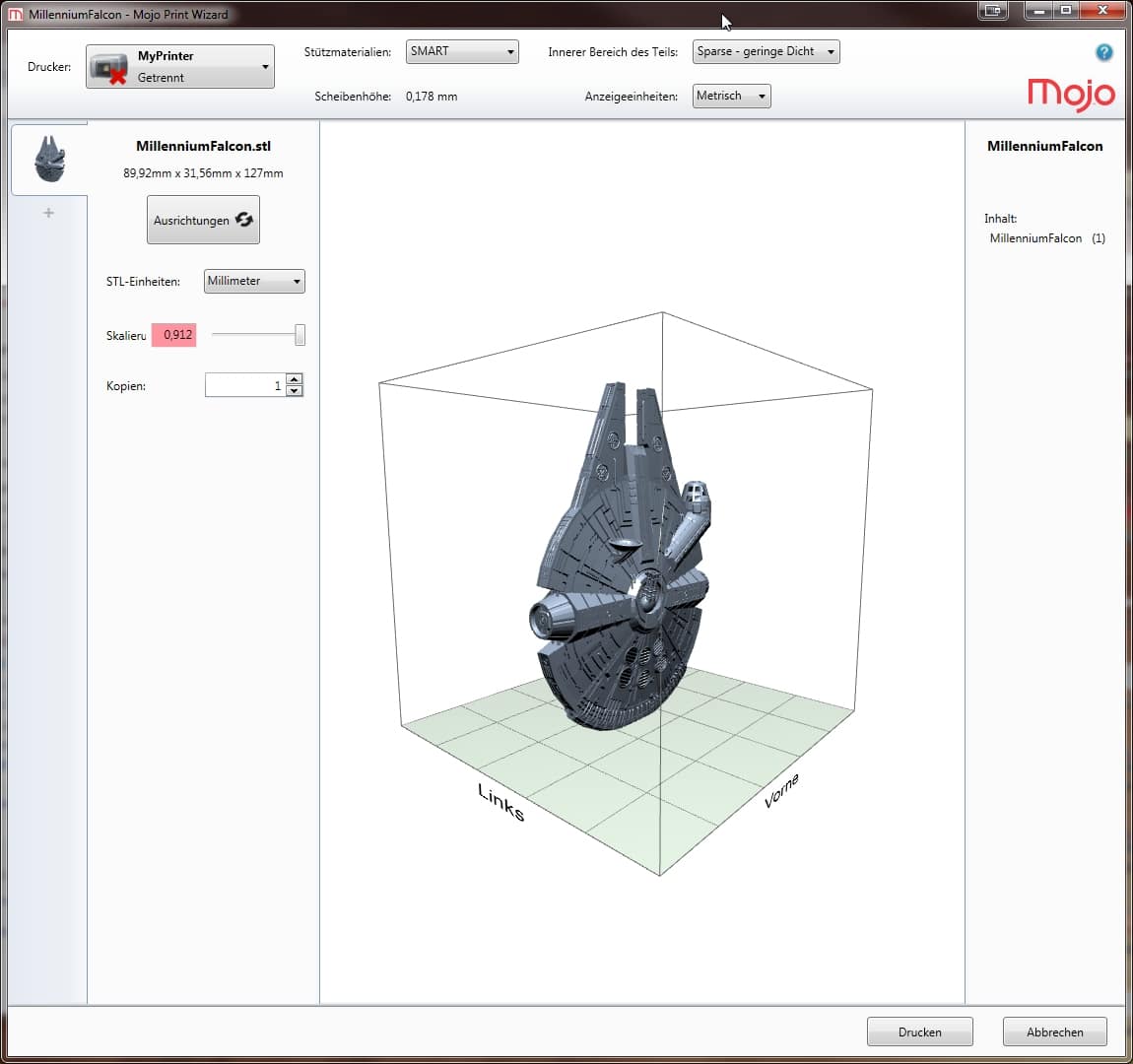The width and height of the screenshot is (1133, 1064).
Task: Select the MillenniumFalcon model thumbnail tab
Action: [x=49, y=159]
